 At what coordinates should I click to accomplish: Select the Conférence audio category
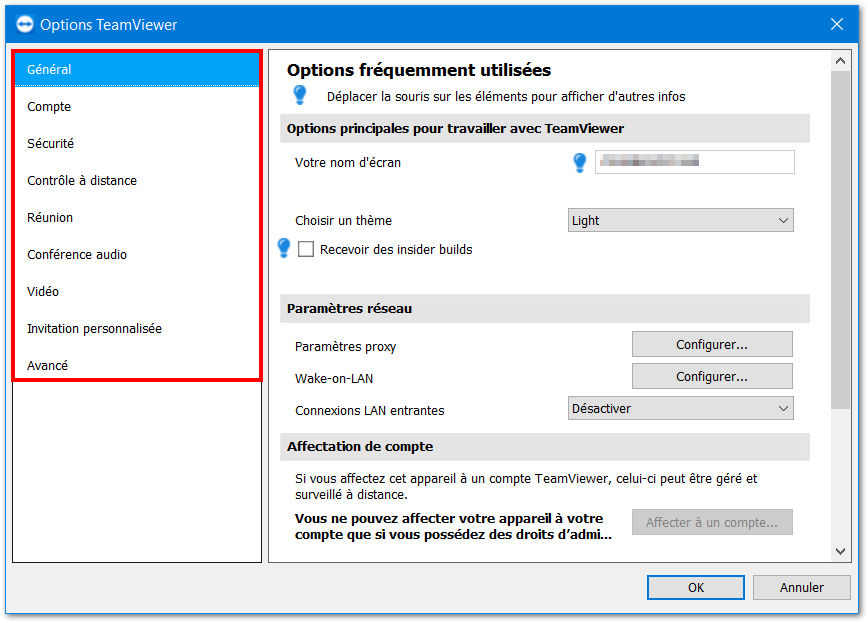point(137,255)
